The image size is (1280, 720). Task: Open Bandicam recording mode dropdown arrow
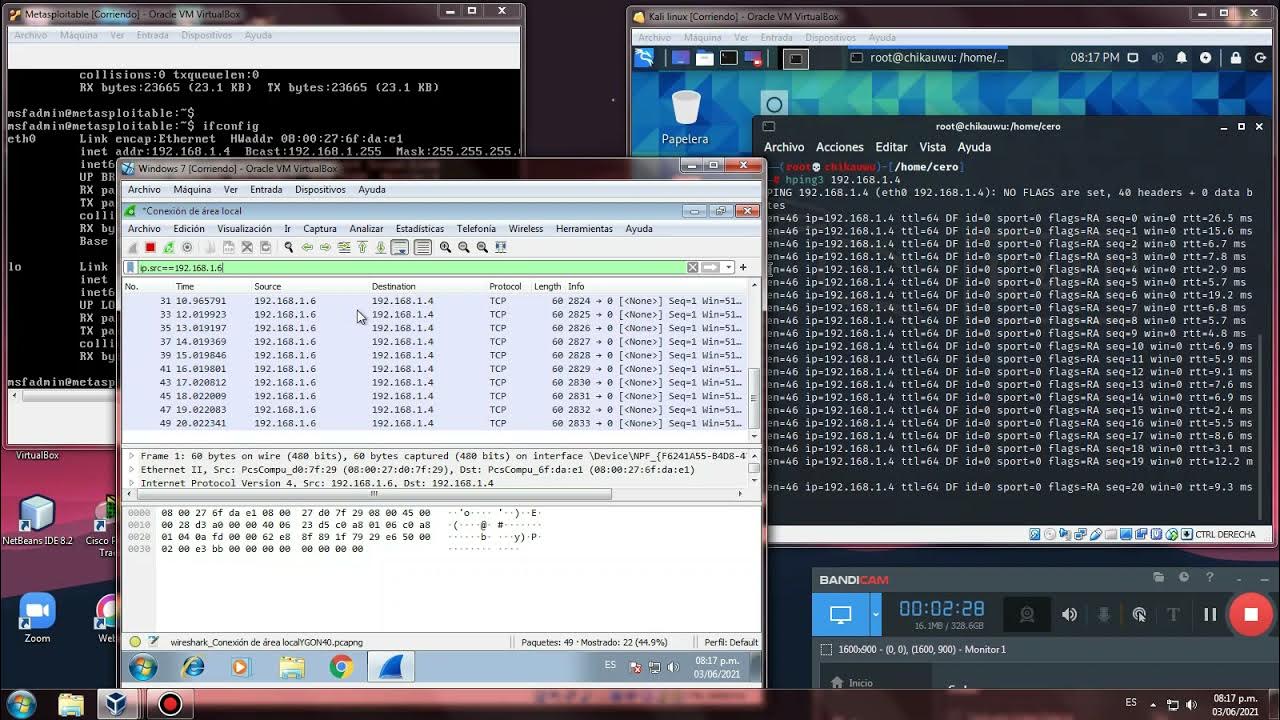[876, 615]
